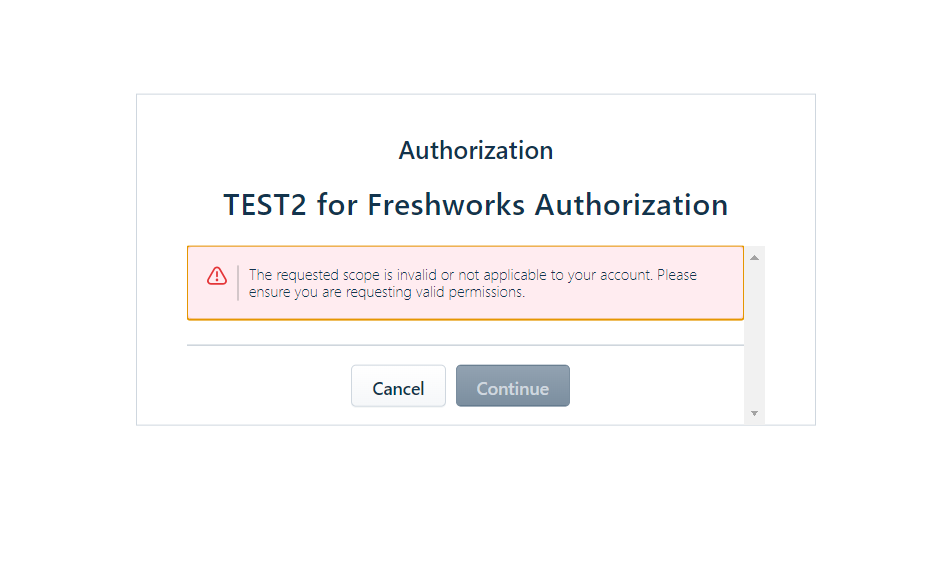945x576 pixels.
Task: Click the scrollbar down arrow
Action: (x=754, y=413)
